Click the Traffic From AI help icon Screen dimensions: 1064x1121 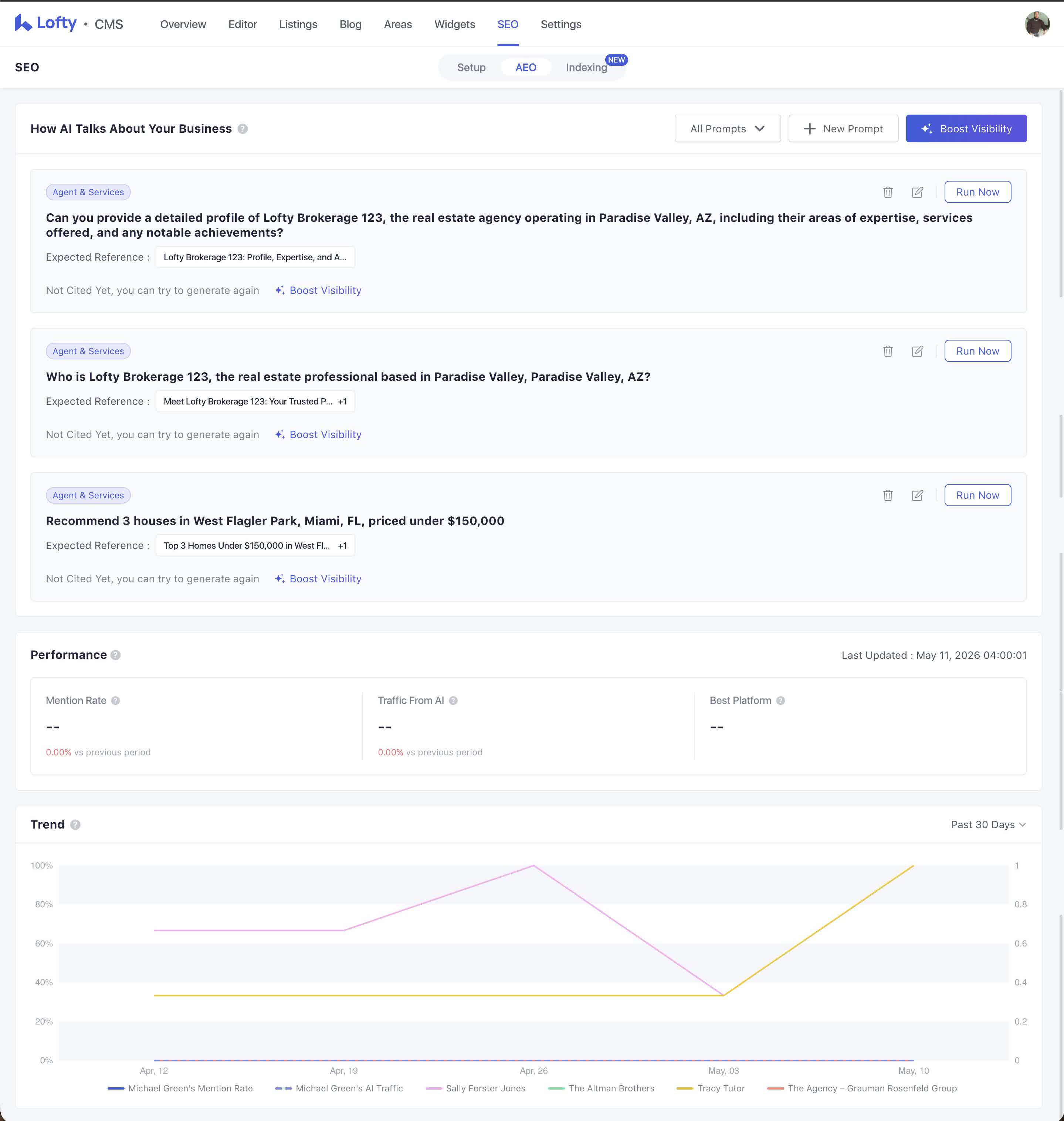[453, 701]
